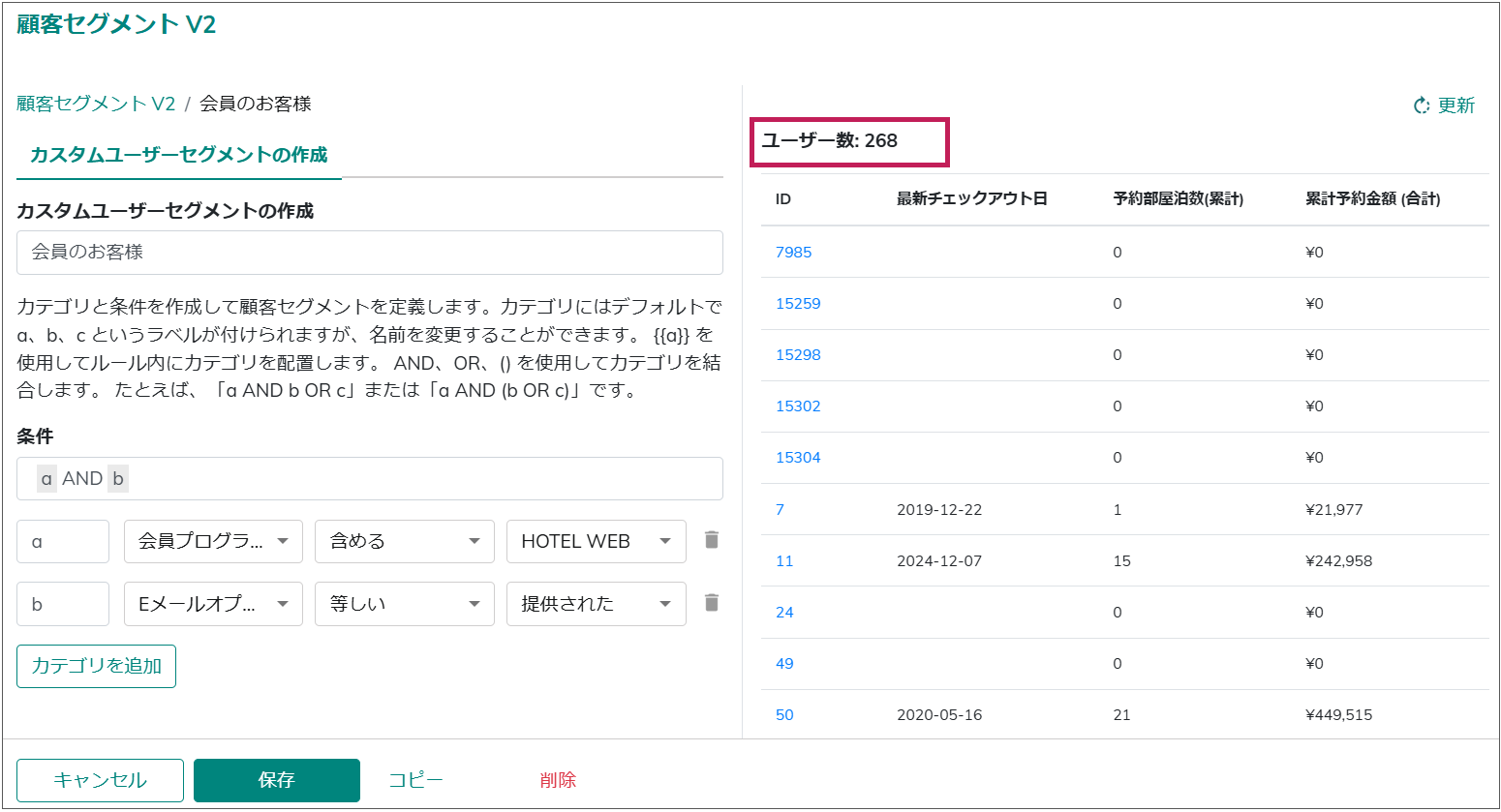Image resolution: width=1501 pixels, height=812 pixels.
Task: Open the 提供された value dropdown
Action: (597, 604)
